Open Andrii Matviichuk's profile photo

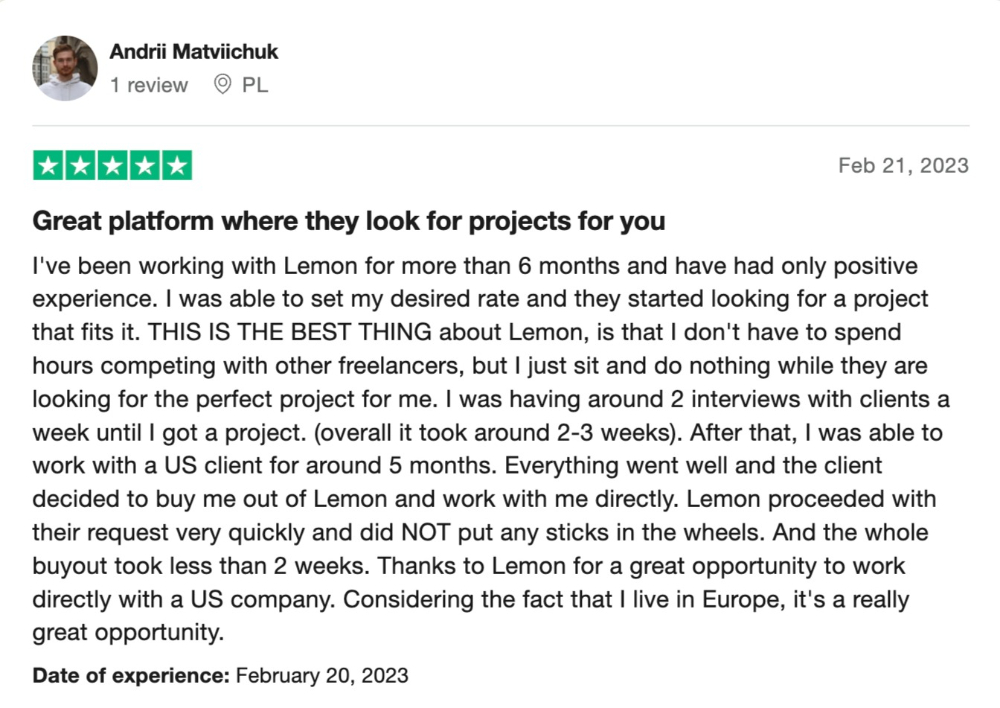pos(65,68)
